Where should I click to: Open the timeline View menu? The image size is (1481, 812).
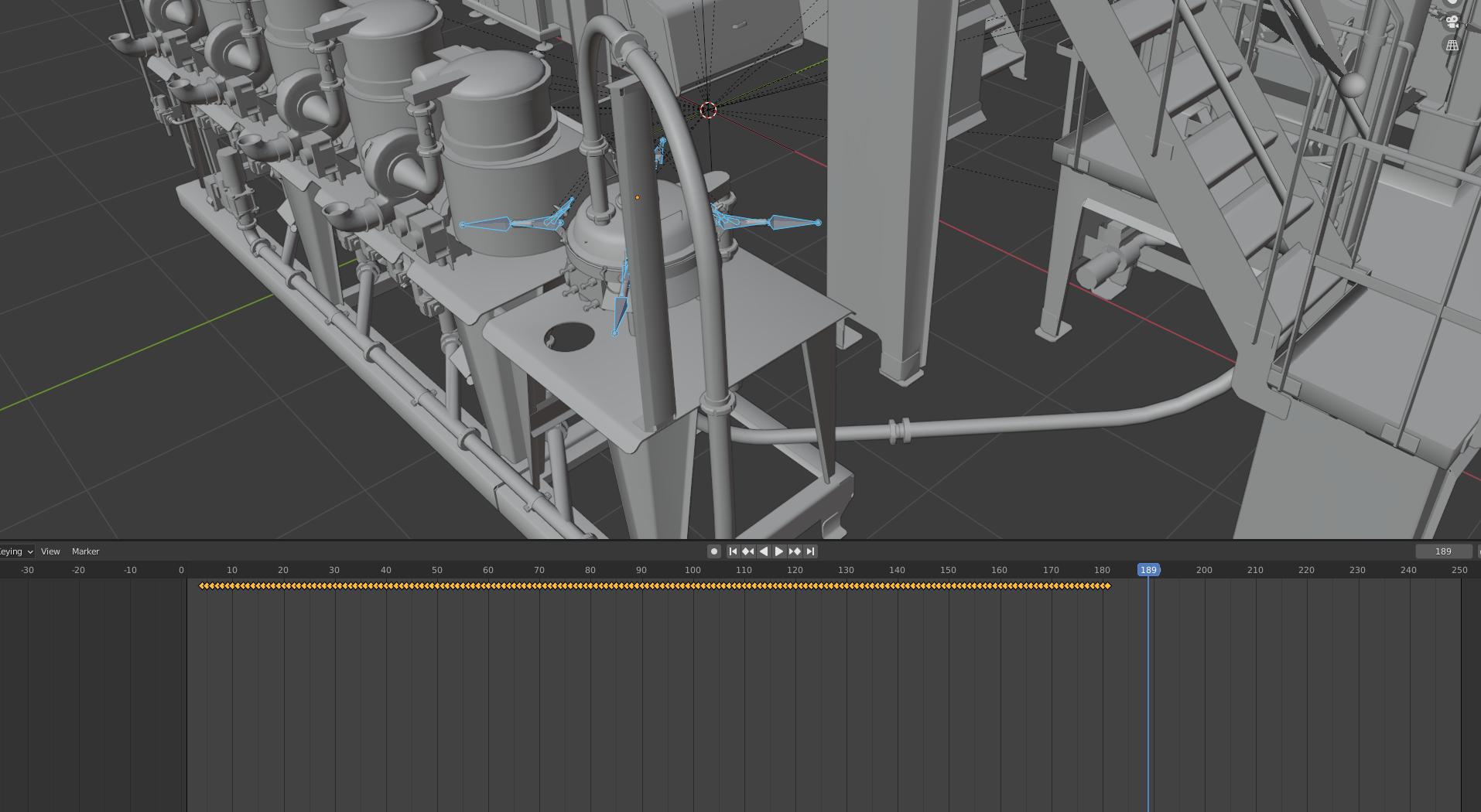tap(50, 551)
